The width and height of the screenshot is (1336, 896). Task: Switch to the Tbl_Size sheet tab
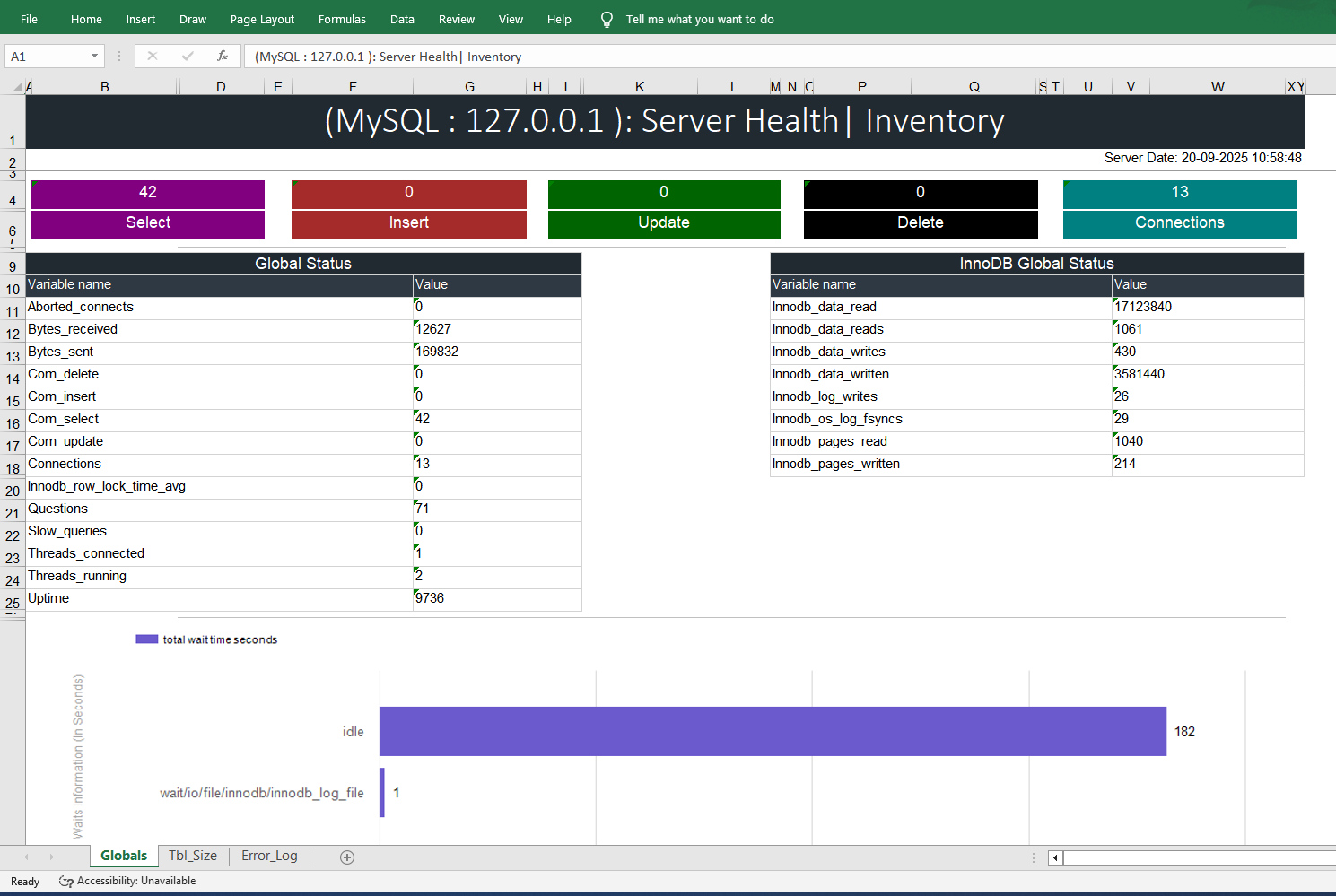point(193,856)
